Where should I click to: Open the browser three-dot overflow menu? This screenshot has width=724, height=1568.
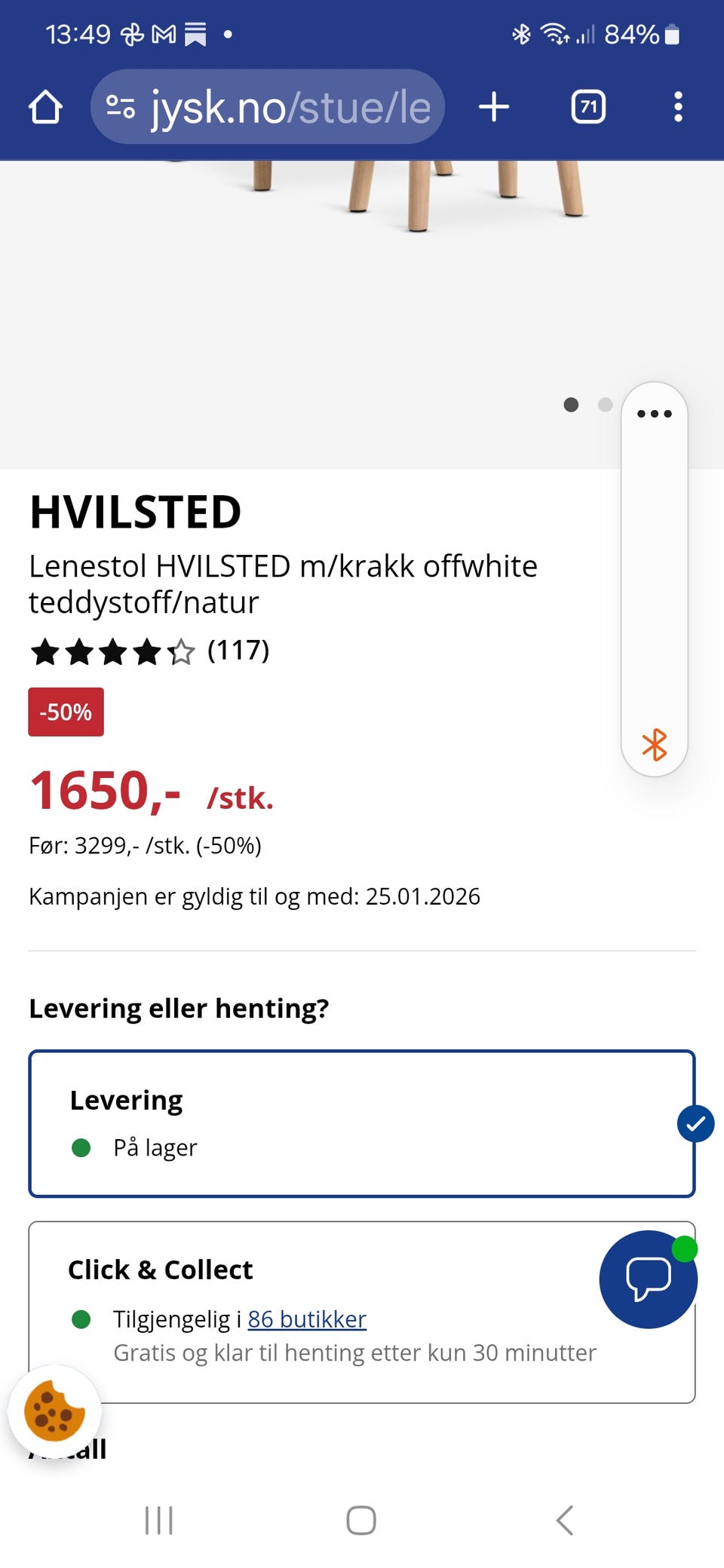coord(678,107)
